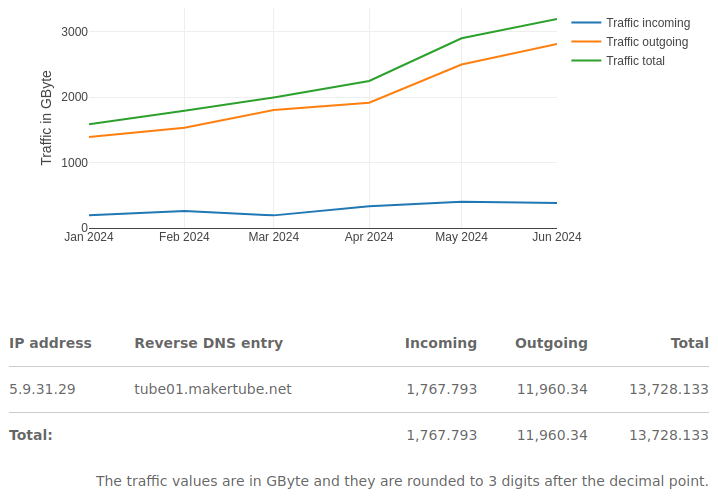Click orange outgoing line point at Apr 2024
The height and width of the screenshot is (502, 718).
369,103
